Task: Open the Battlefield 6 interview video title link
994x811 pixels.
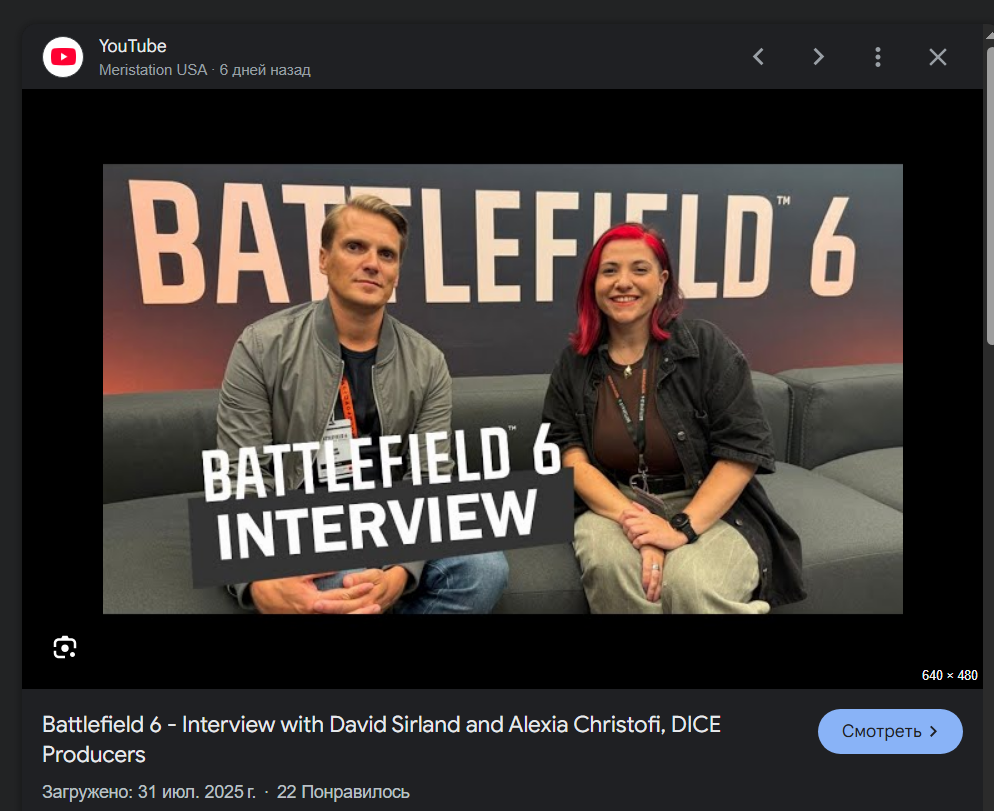Action: (x=382, y=739)
